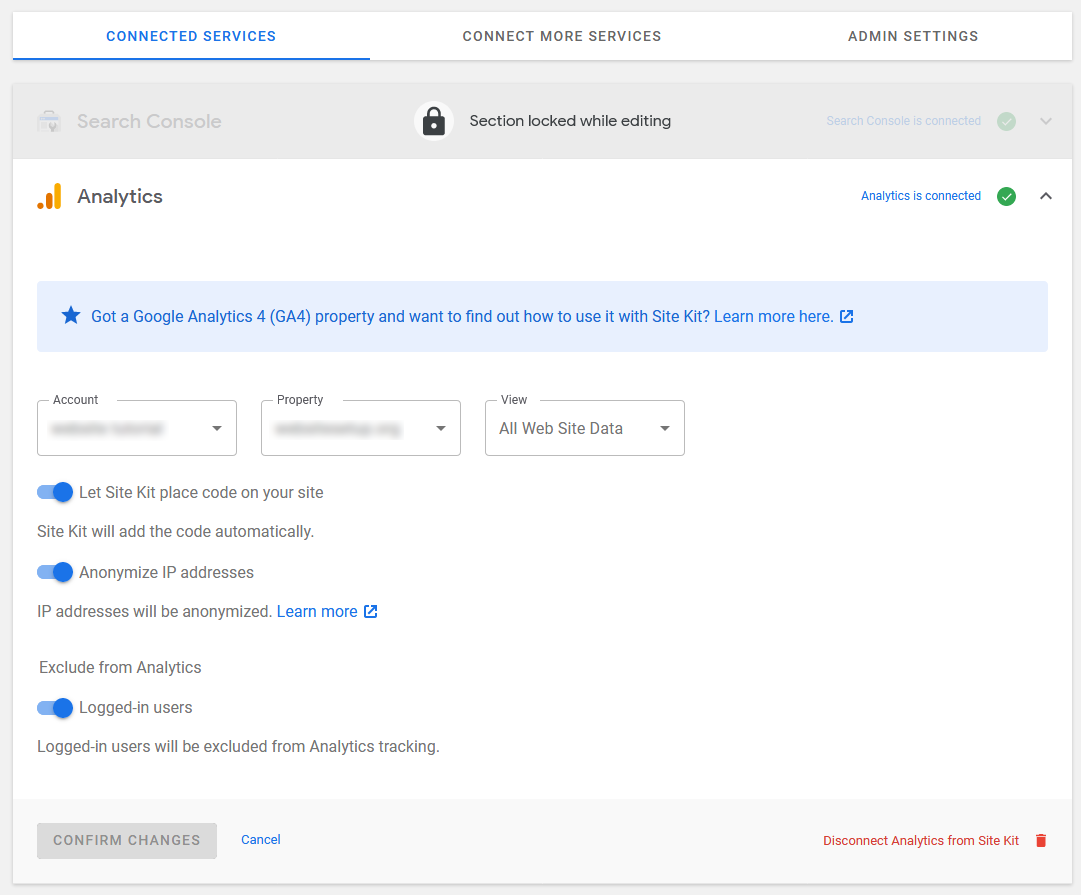Click the Confirm Changes button

click(x=126, y=840)
